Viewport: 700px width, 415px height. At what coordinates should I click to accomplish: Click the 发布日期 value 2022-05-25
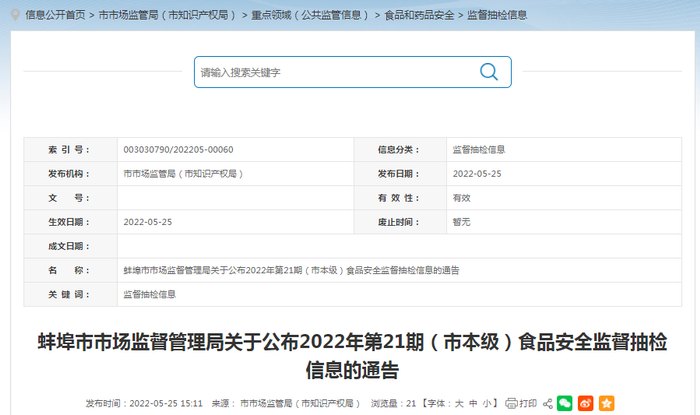pos(477,174)
